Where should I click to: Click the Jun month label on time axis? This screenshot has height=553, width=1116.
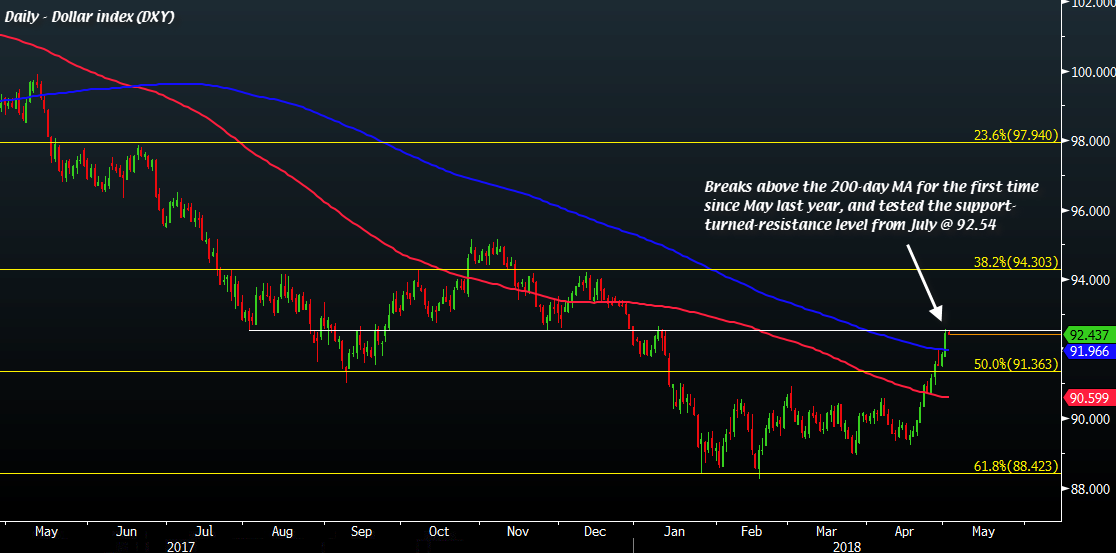coord(127,532)
